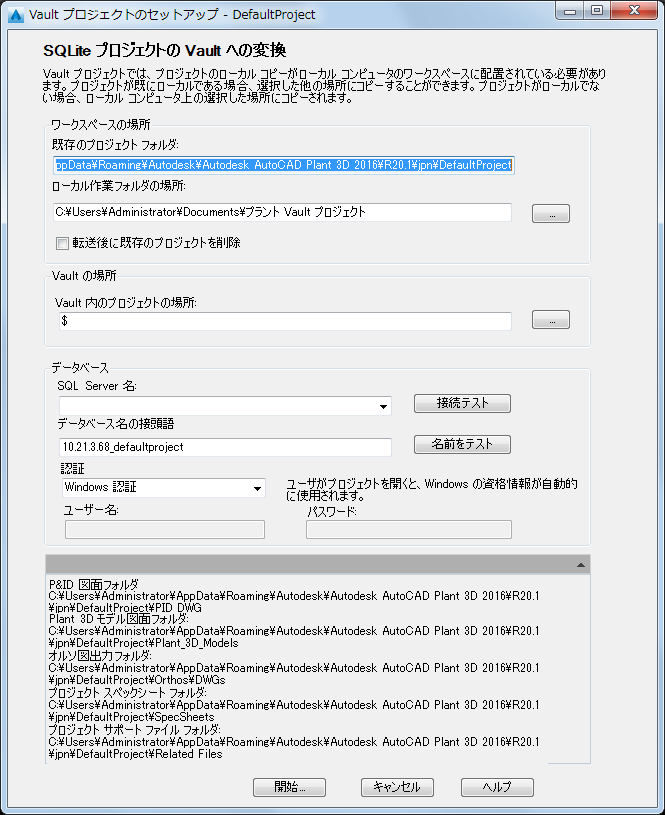665x815 pixels.
Task: Click the SQLite プロジェクトの Vault への変換 heading
Action: [164, 50]
